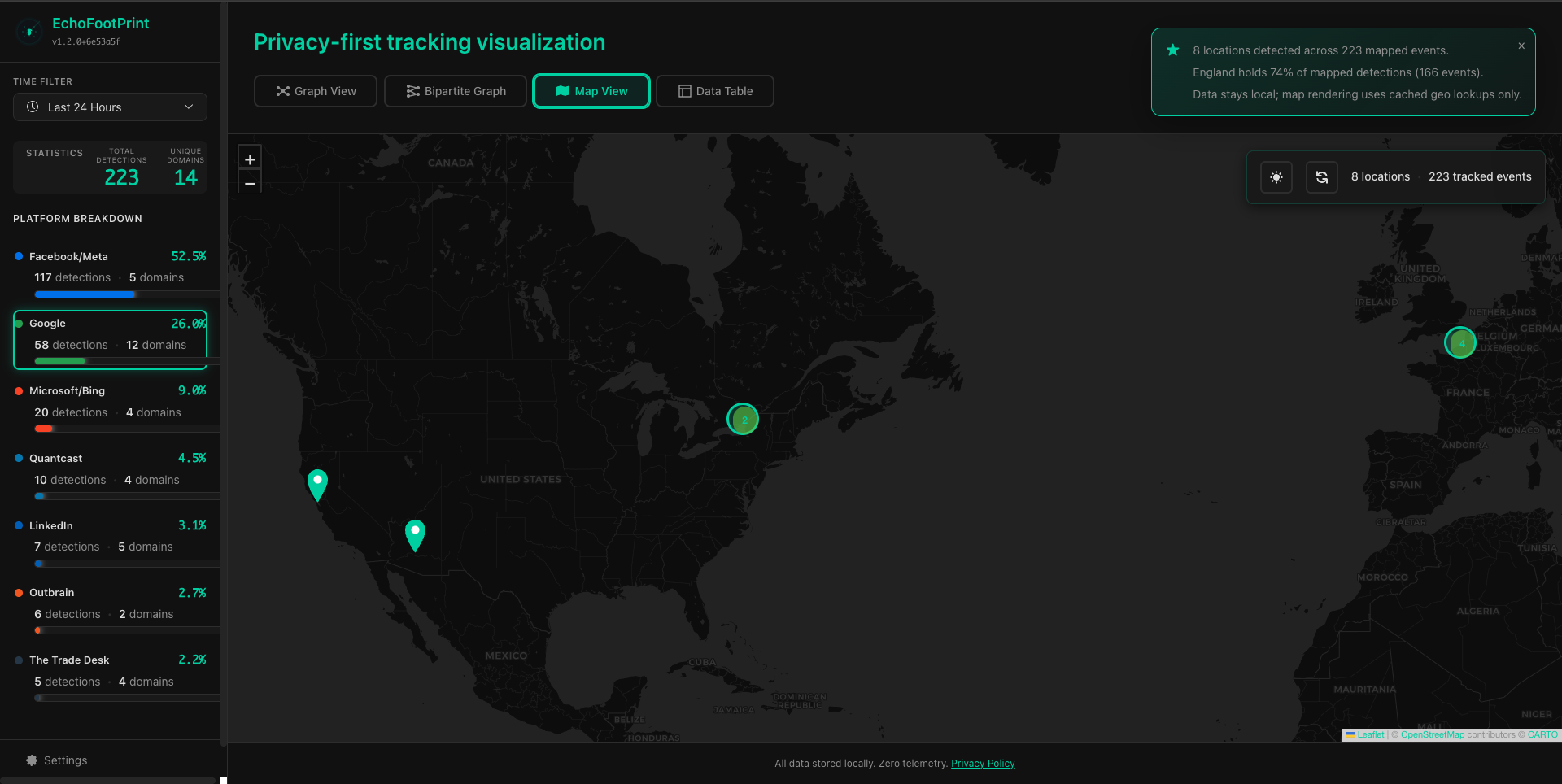Screen dimensions: 1562x784
Task: Open the Last 24 Hours time filter
Action: 110,107
